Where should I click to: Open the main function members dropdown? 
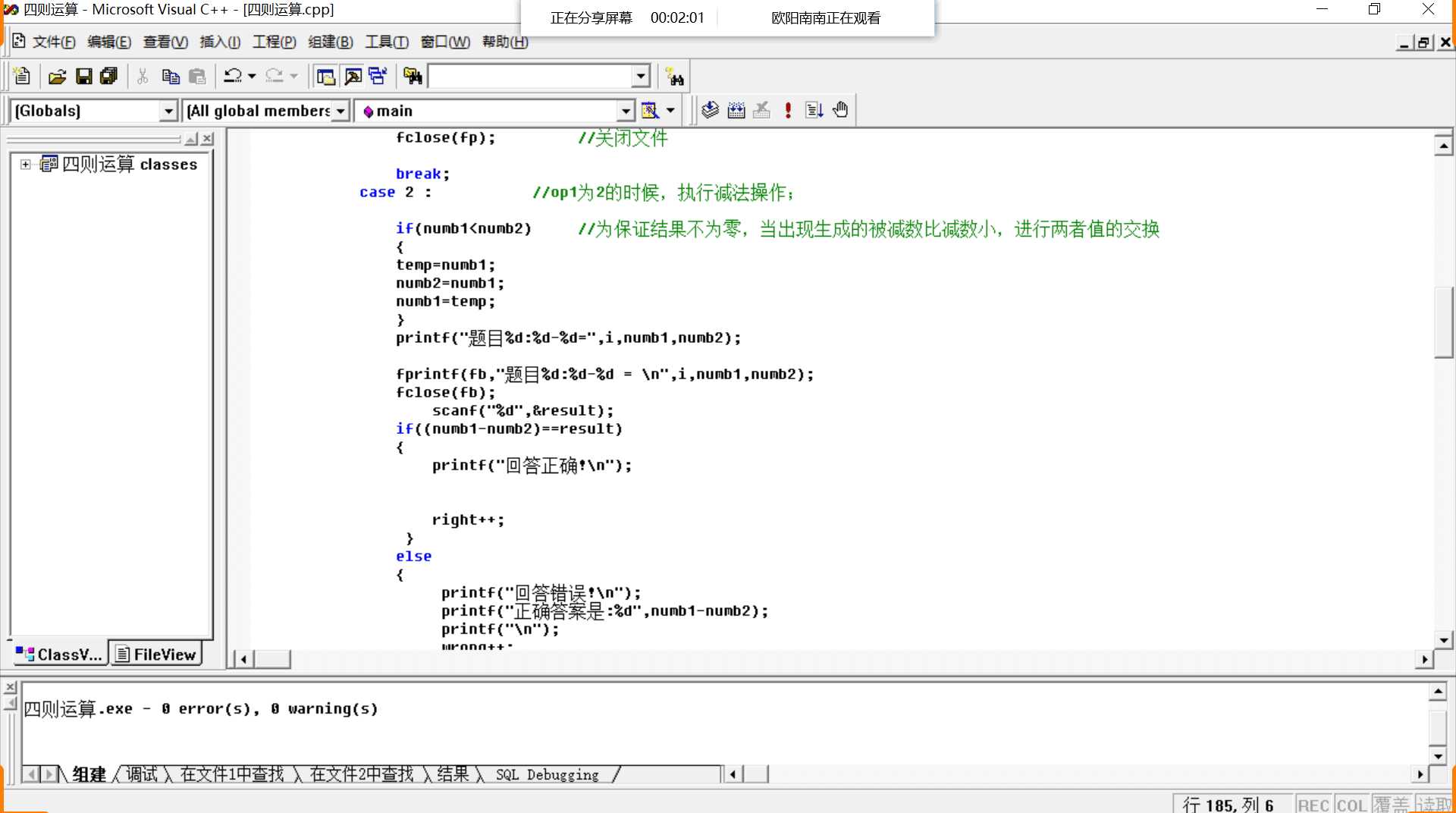click(x=625, y=111)
